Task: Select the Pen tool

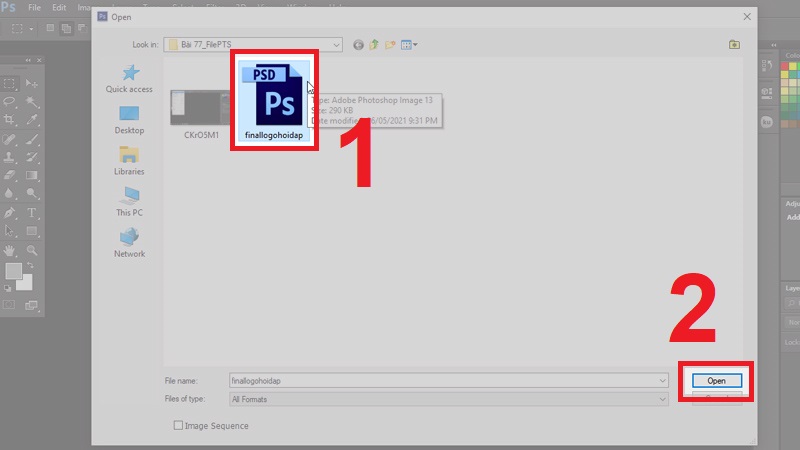Action: [x=9, y=213]
